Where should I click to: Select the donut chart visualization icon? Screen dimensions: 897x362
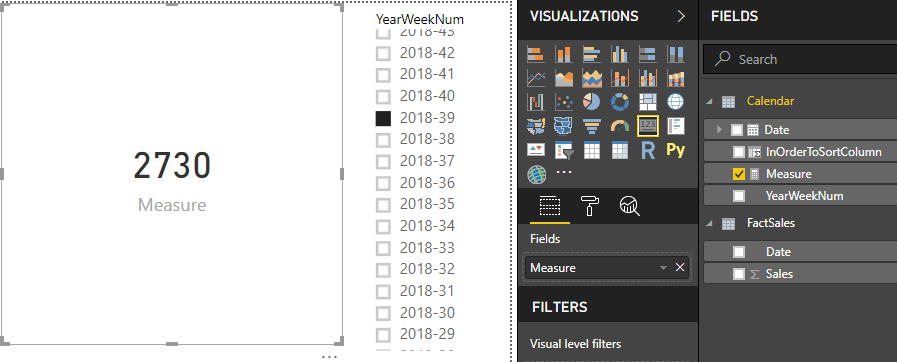pos(620,102)
